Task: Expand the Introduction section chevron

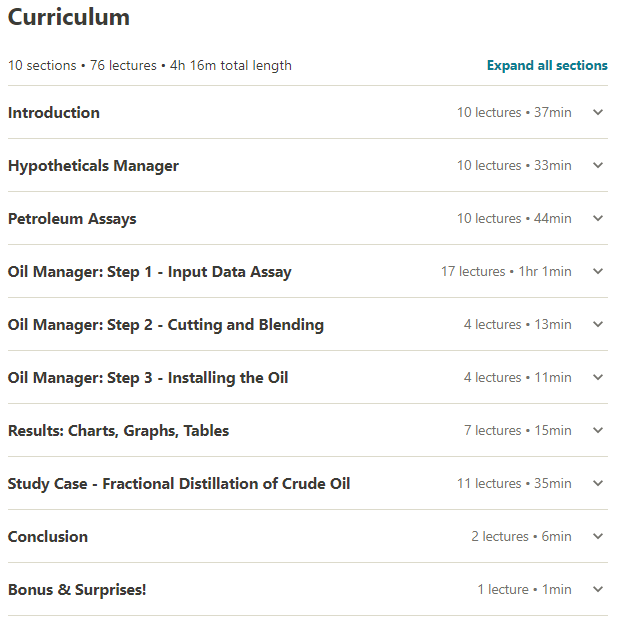Action: click(x=598, y=112)
